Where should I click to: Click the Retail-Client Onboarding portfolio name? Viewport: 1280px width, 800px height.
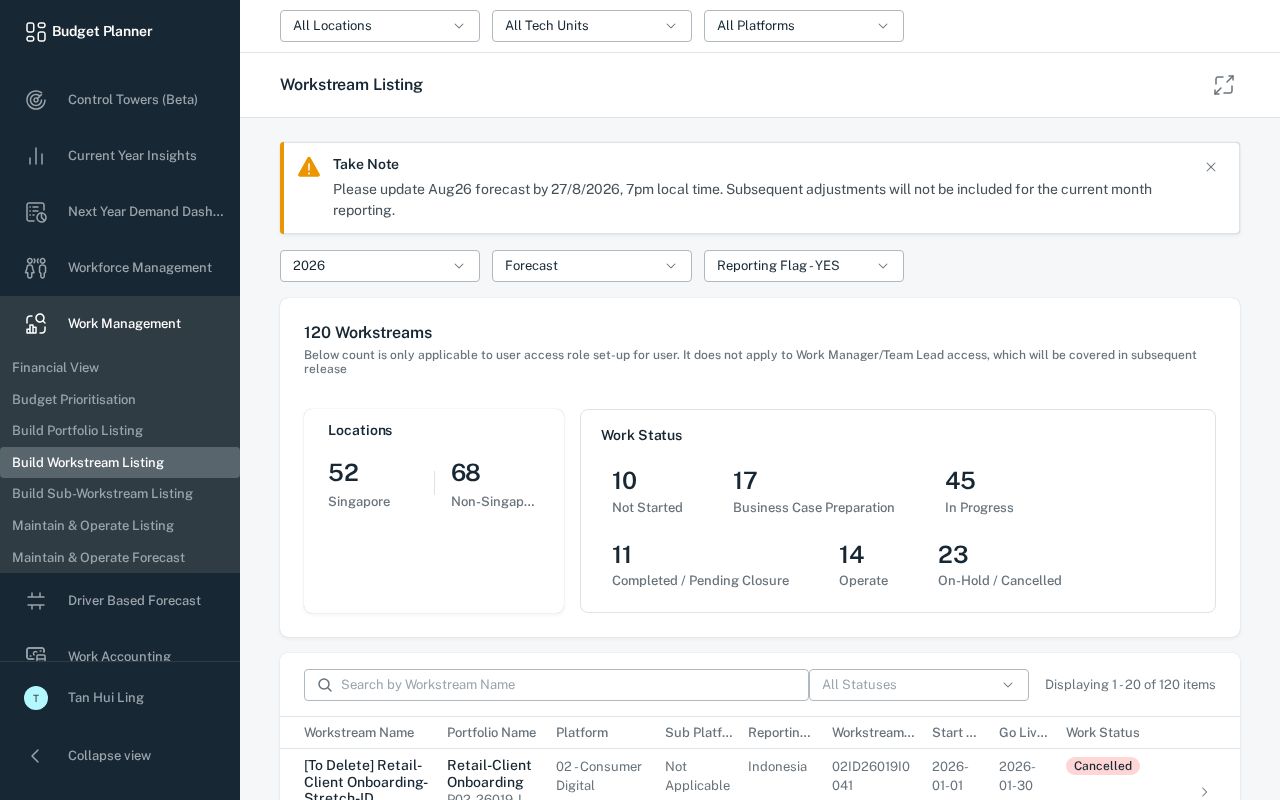[x=489, y=774]
